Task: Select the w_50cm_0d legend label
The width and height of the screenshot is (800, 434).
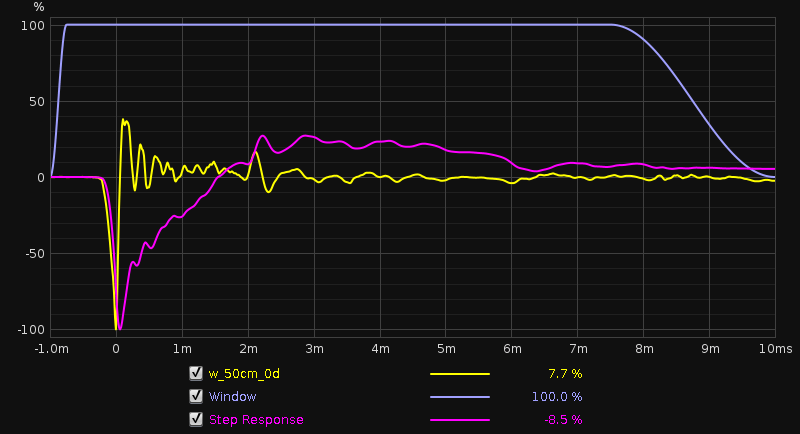Action: [x=244, y=374]
